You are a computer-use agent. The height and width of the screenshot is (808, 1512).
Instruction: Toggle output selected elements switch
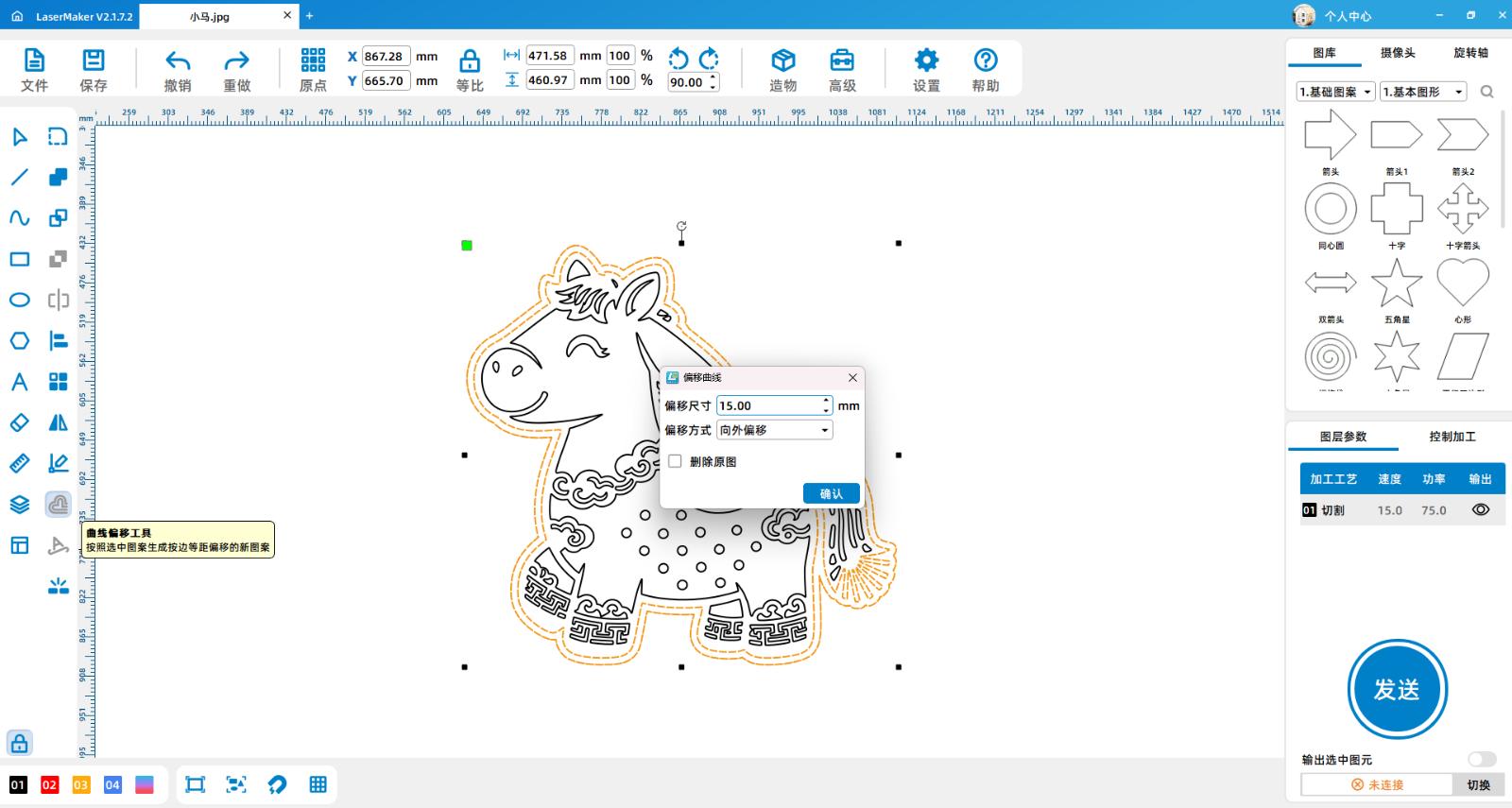click(x=1482, y=760)
